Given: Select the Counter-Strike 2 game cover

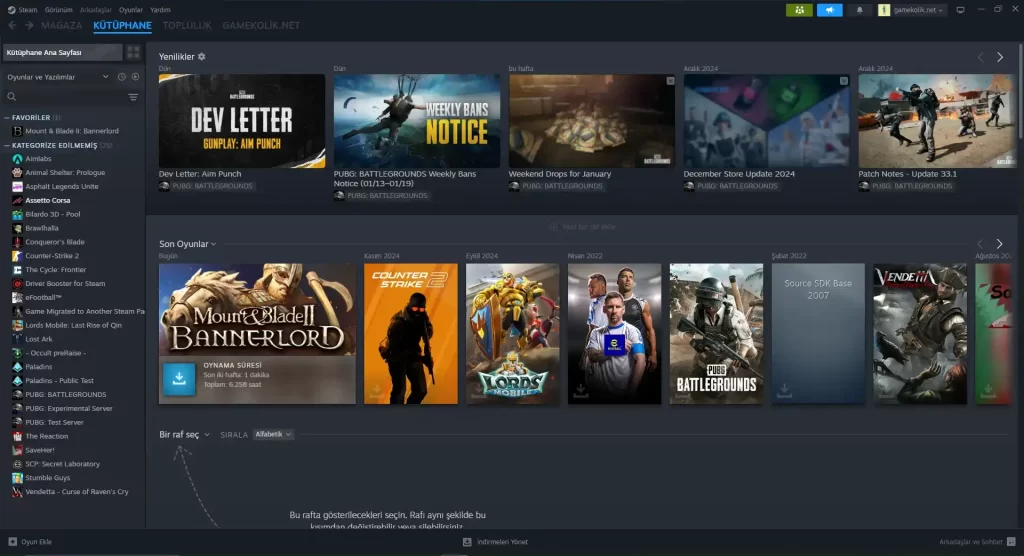Looking at the screenshot, I should pyautogui.click(x=411, y=333).
